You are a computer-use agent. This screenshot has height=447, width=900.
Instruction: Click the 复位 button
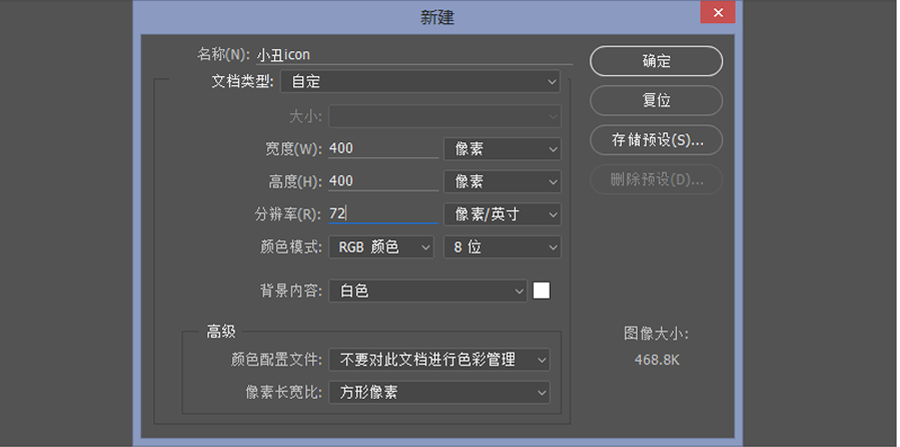pyautogui.click(x=656, y=100)
